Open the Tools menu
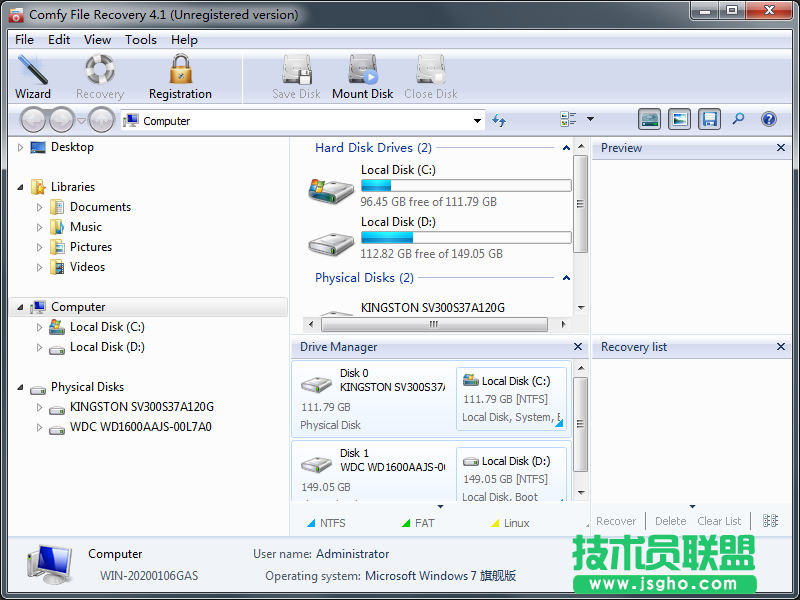Viewport: 800px width, 600px height. (x=140, y=39)
